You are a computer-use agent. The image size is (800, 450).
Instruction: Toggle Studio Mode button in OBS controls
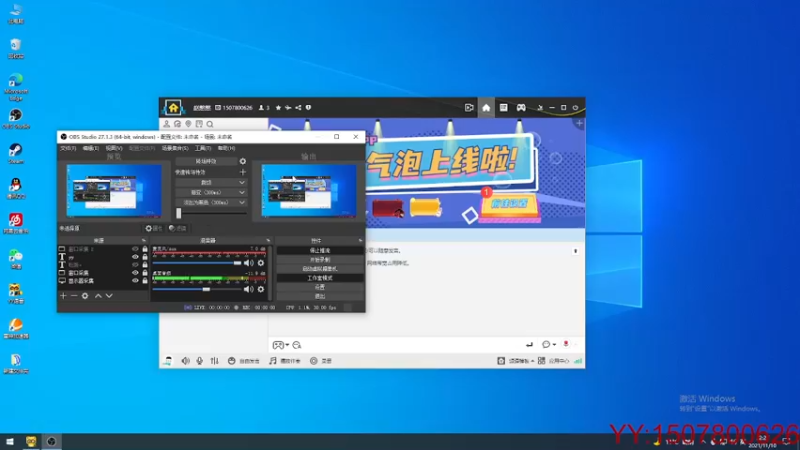pos(320,278)
